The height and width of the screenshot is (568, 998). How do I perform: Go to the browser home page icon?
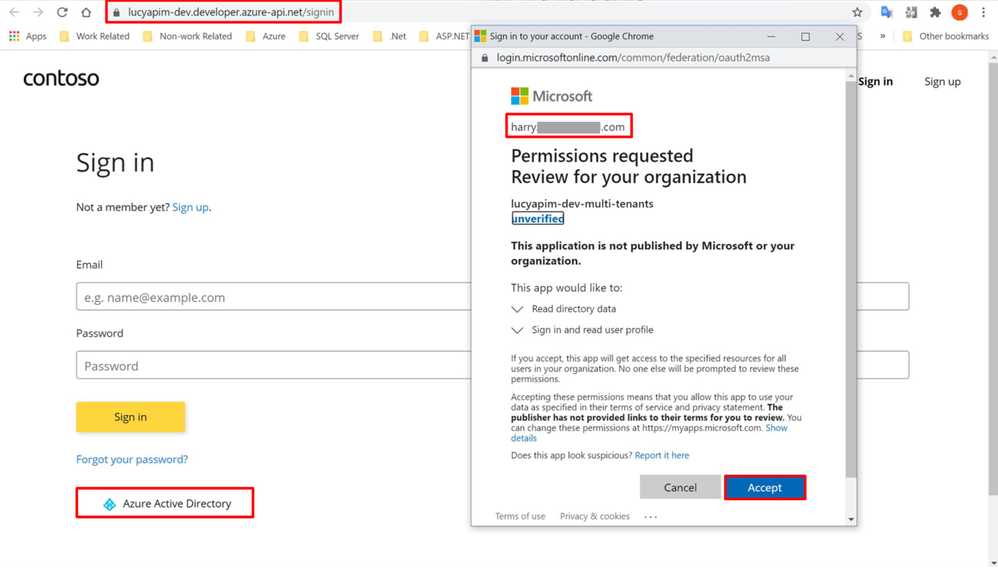pyautogui.click(x=86, y=12)
